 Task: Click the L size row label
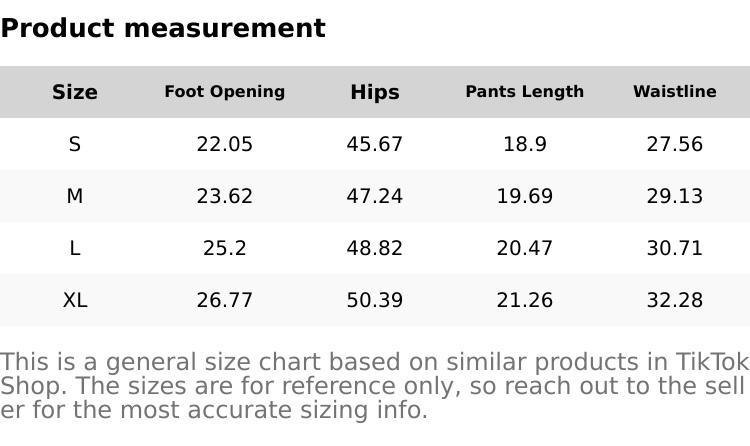point(75,248)
